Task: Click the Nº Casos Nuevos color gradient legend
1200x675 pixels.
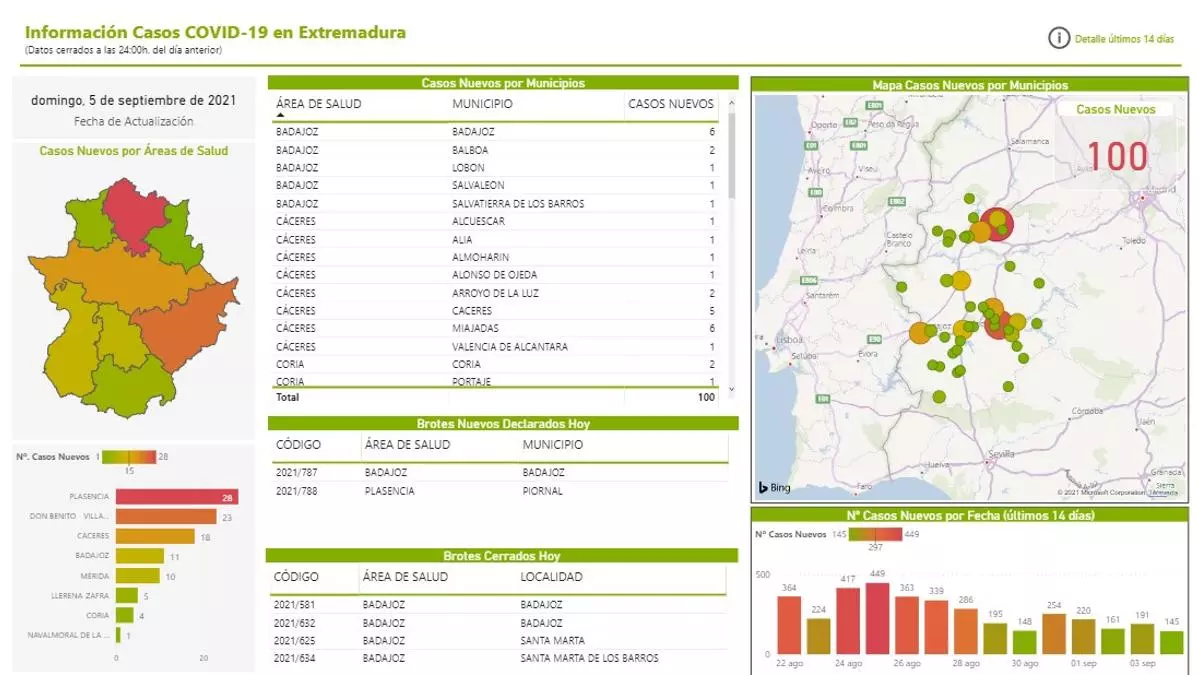Action: coord(129,457)
